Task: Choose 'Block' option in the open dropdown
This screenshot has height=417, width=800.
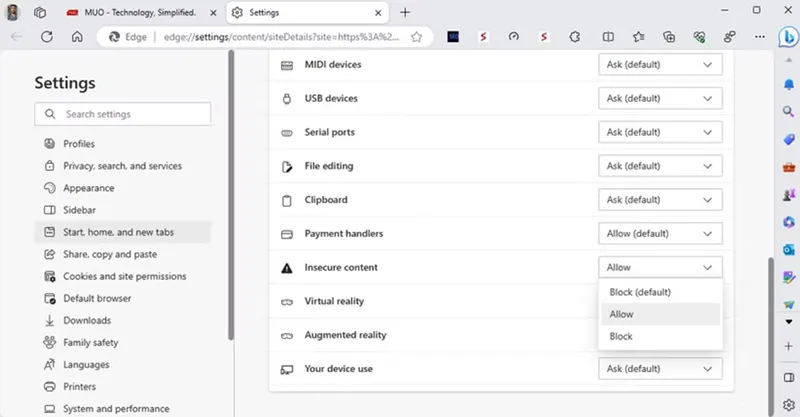Action: coord(621,336)
